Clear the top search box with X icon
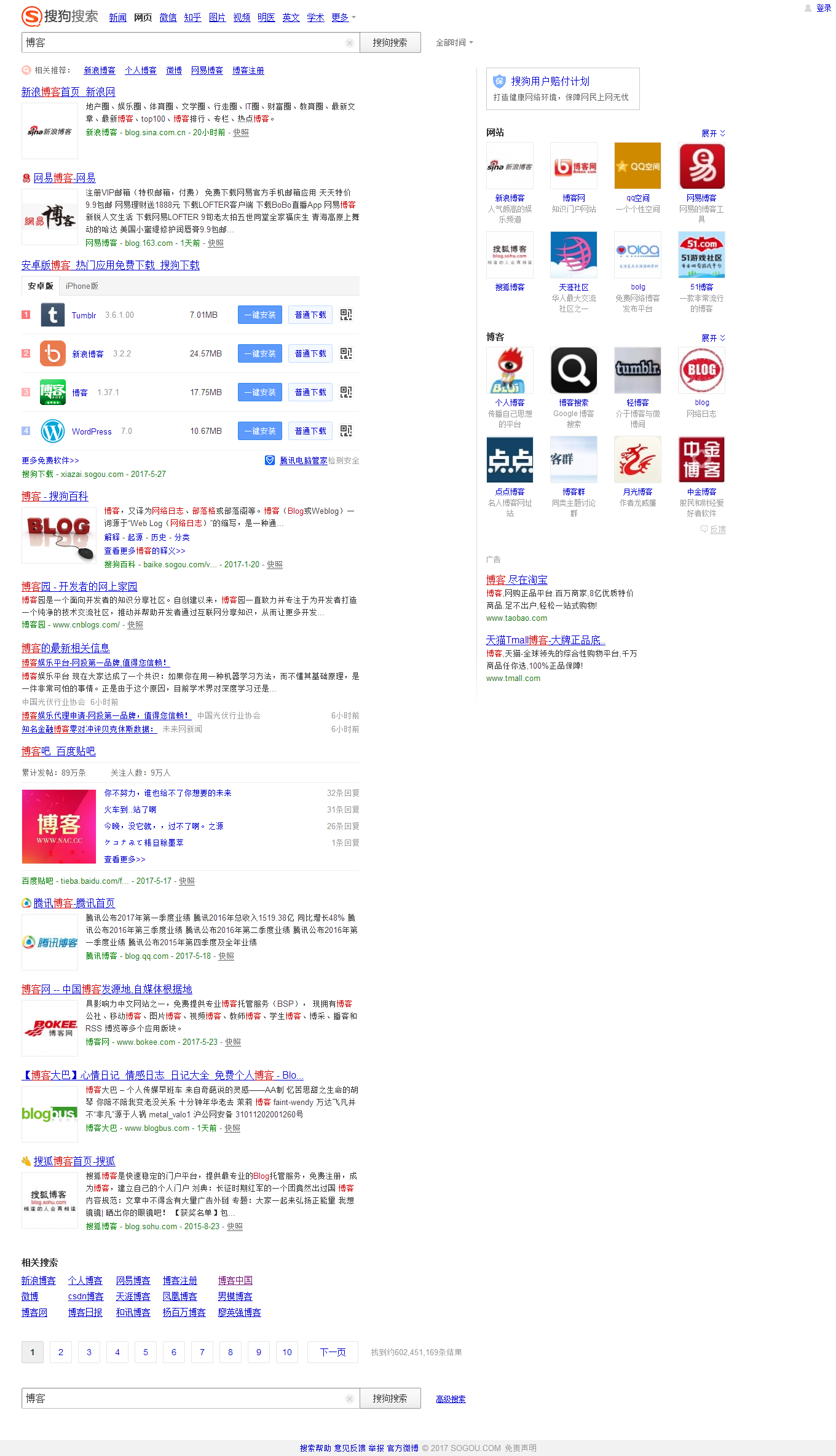 349,43
